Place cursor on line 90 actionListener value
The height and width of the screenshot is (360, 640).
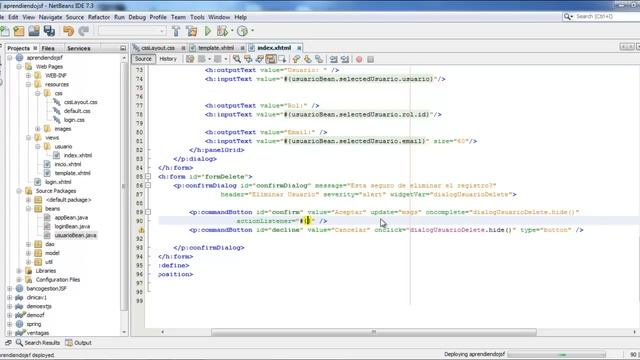(x=307, y=221)
